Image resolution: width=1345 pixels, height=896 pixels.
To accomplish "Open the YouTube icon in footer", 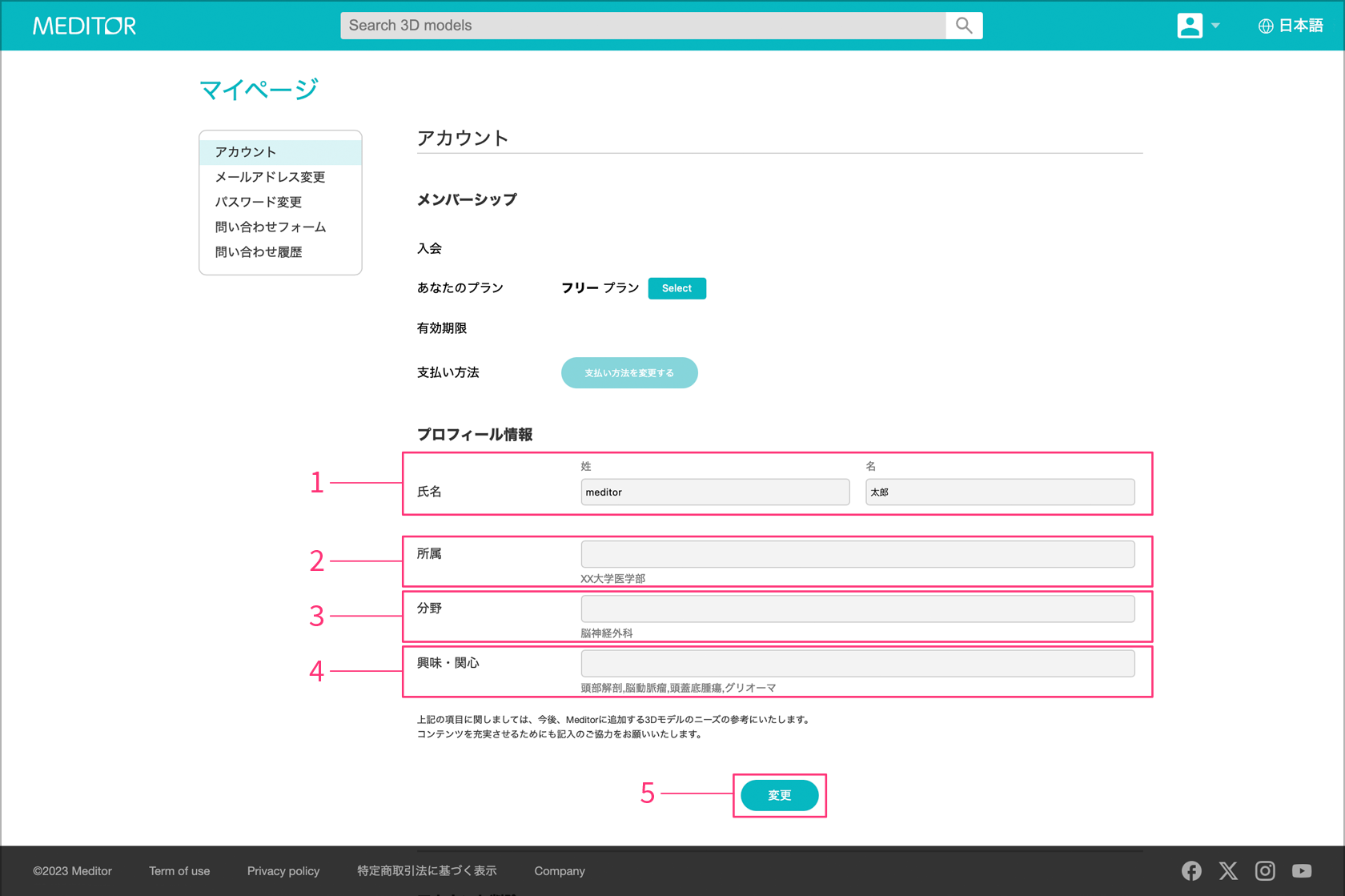I will point(1302,870).
